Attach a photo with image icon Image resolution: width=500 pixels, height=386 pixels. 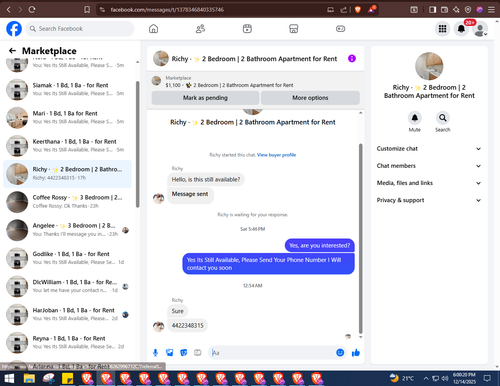(x=169, y=353)
